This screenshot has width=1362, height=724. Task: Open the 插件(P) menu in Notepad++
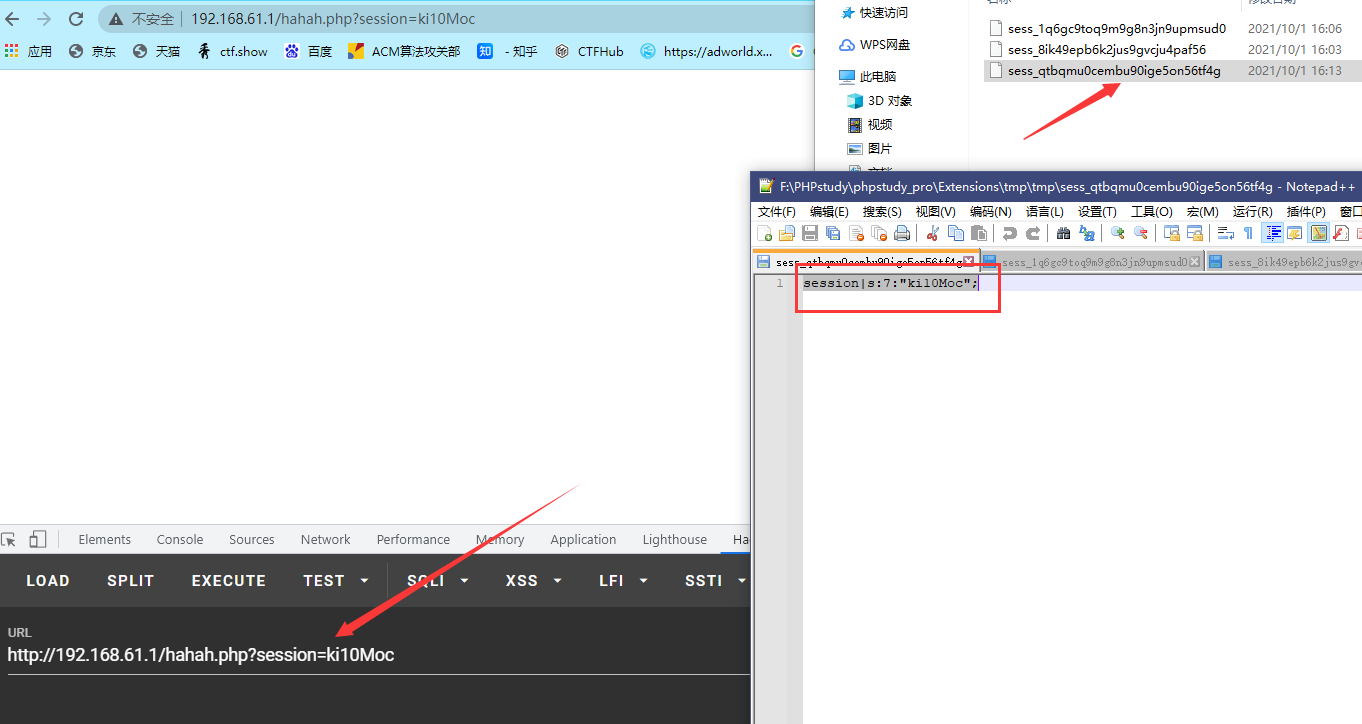coord(1306,211)
